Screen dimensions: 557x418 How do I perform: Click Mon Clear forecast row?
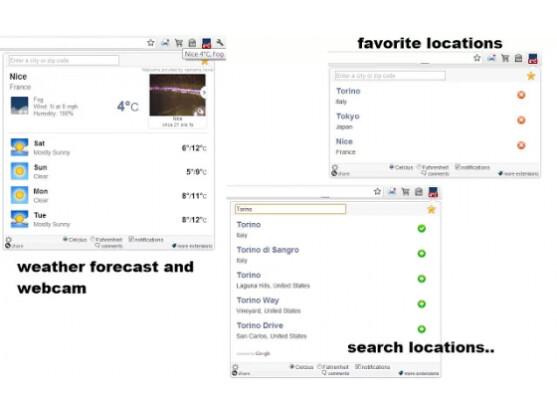pos(108,196)
